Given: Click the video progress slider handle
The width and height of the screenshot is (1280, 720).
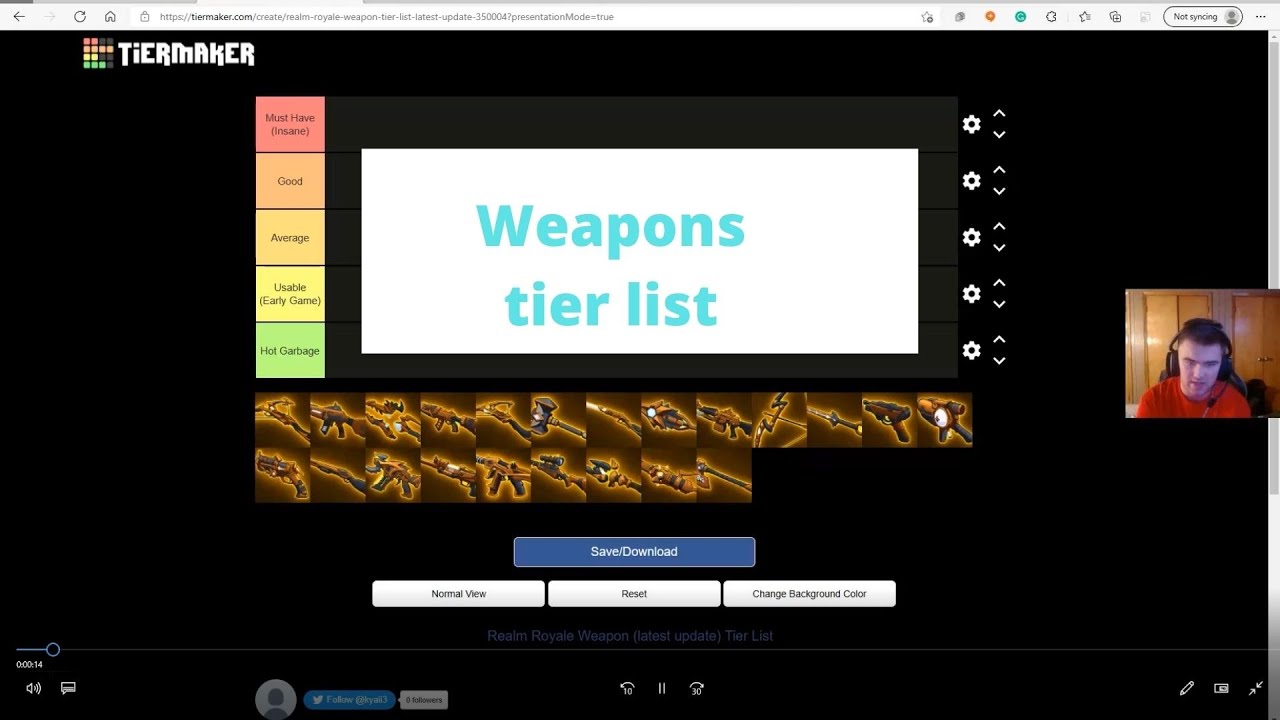Looking at the screenshot, I should pyautogui.click(x=53, y=650).
